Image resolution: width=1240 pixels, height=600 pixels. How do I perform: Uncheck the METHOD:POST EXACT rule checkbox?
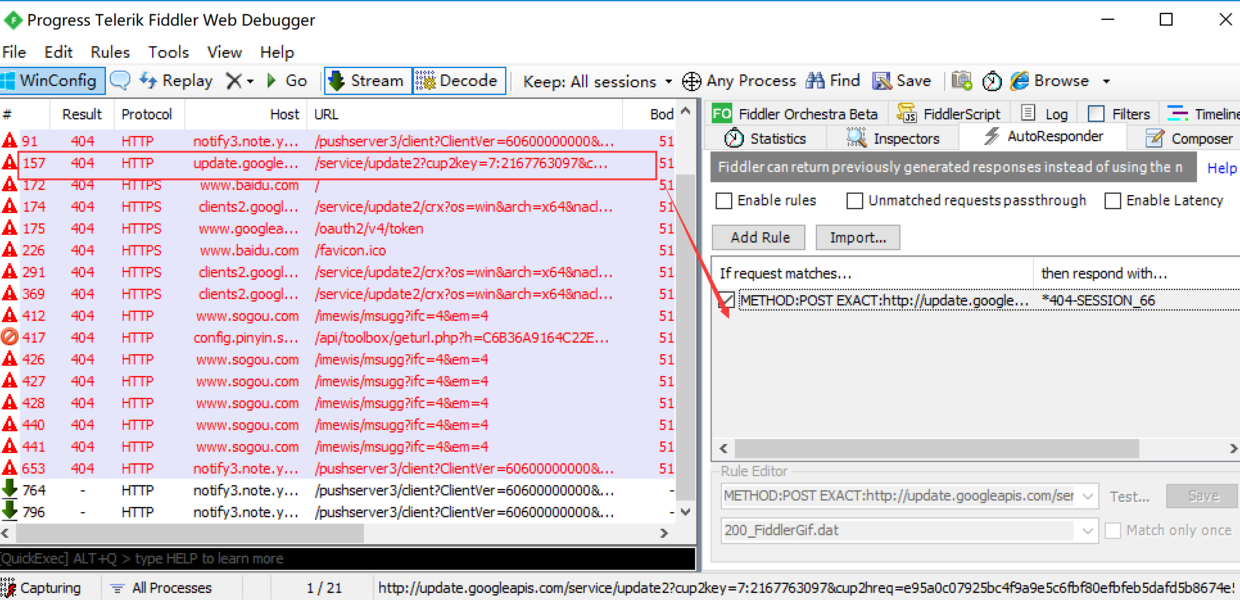click(x=726, y=300)
